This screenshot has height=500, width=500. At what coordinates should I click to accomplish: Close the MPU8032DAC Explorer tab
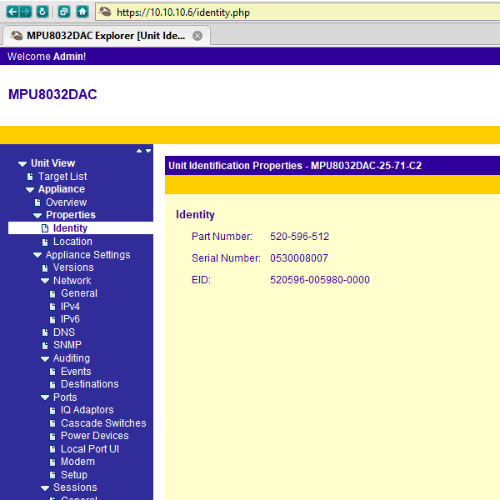click(197, 36)
